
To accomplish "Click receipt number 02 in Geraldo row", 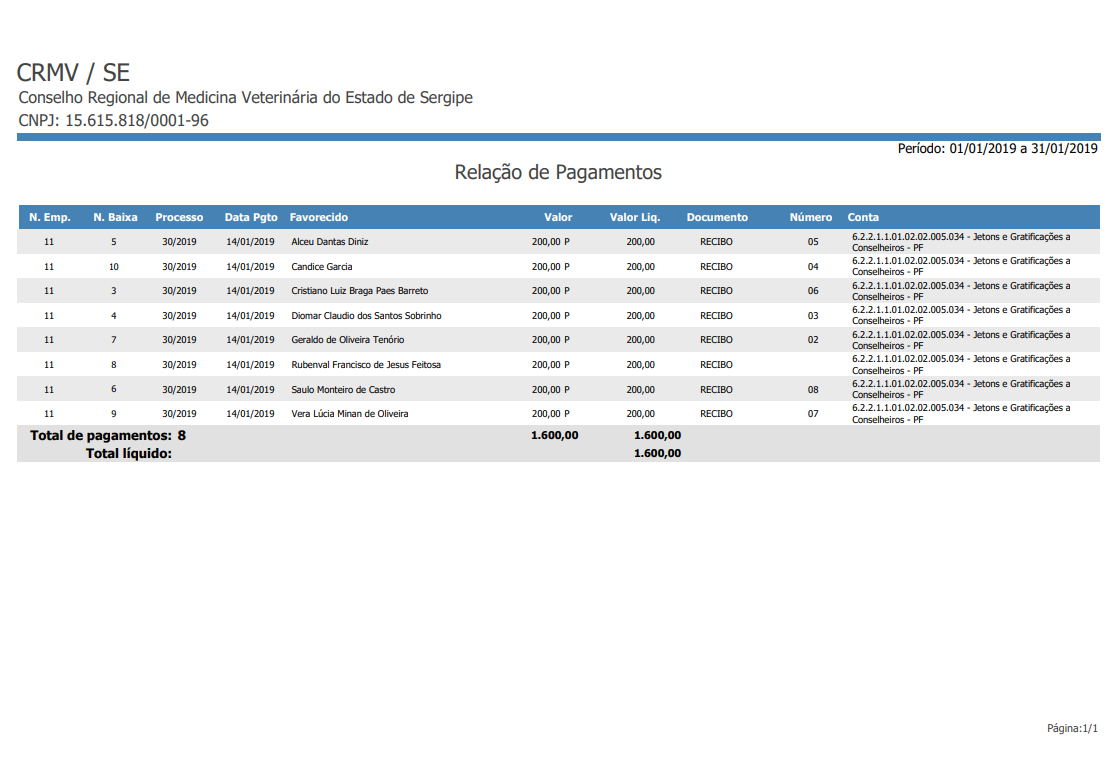I will tap(813, 340).
